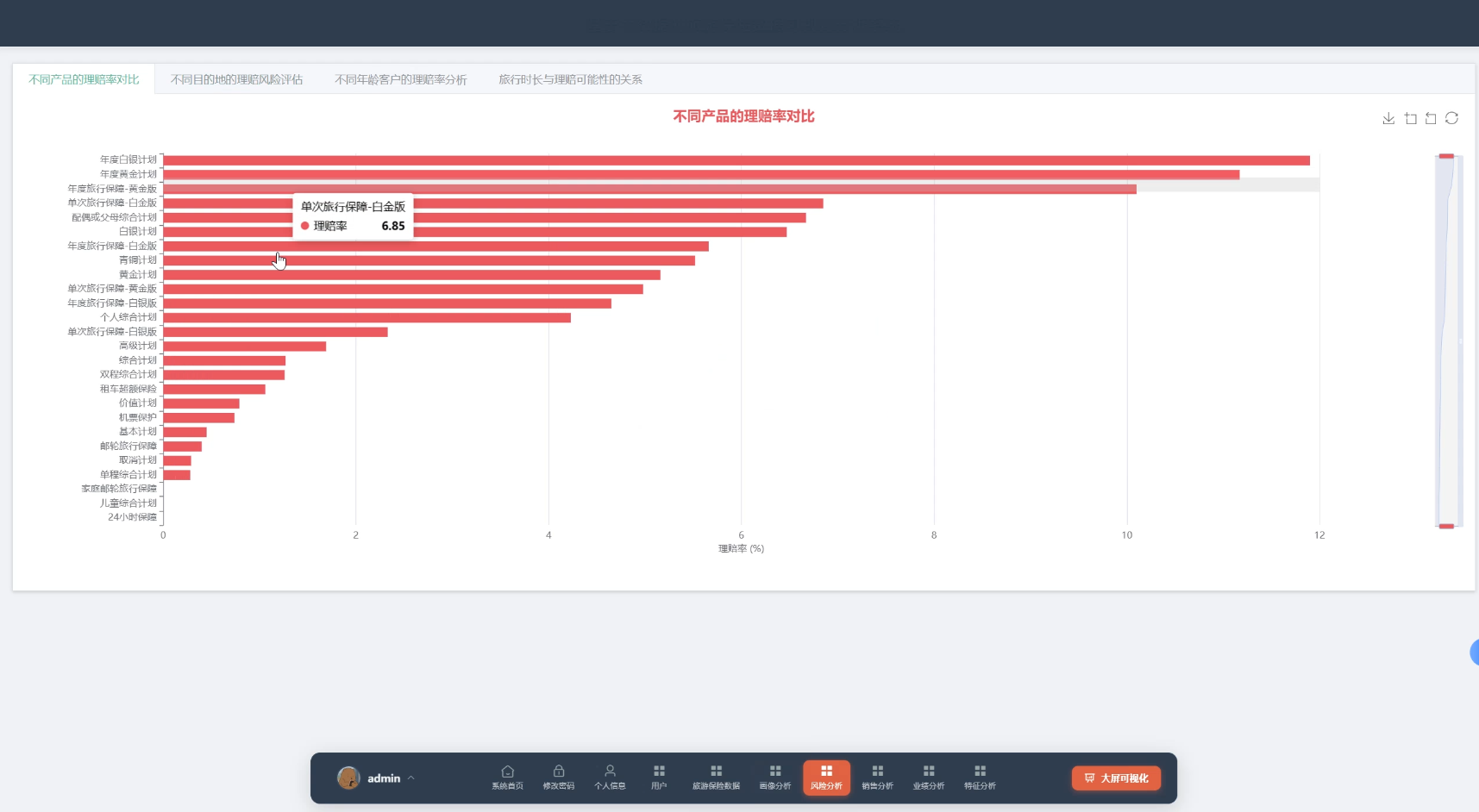Switch to 不同产品的理赔率对比 tab
Image resolution: width=1479 pixels, height=812 pixels.
tap(84, 79)
